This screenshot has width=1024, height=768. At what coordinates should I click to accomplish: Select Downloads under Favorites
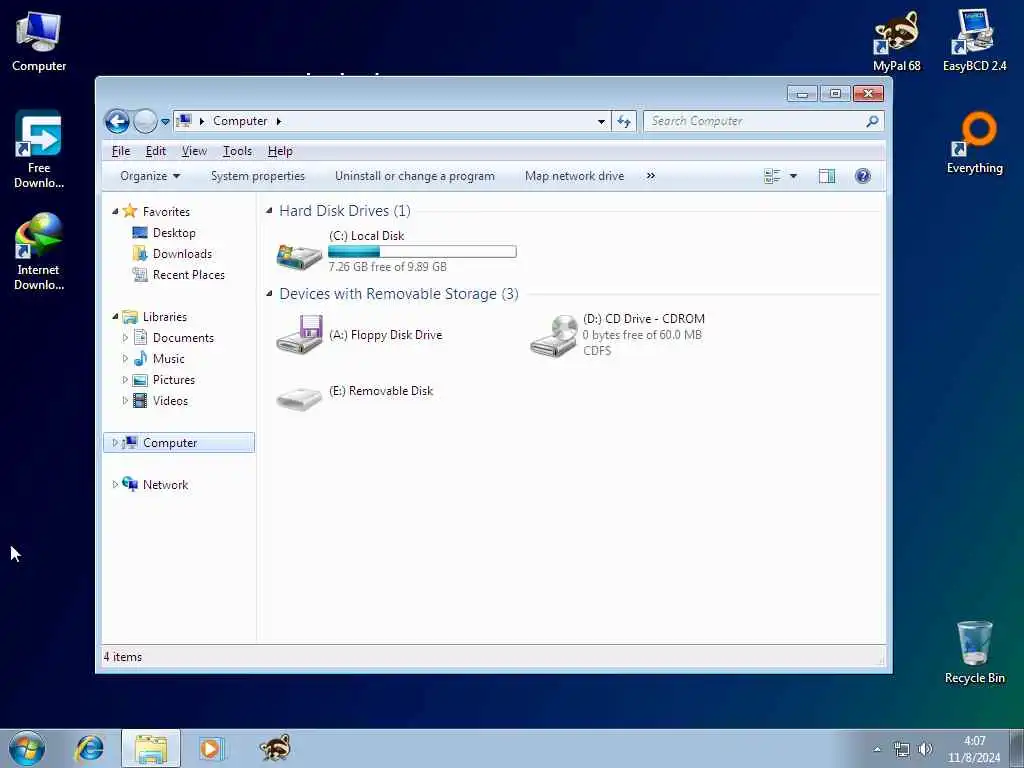tap(182, 253)
